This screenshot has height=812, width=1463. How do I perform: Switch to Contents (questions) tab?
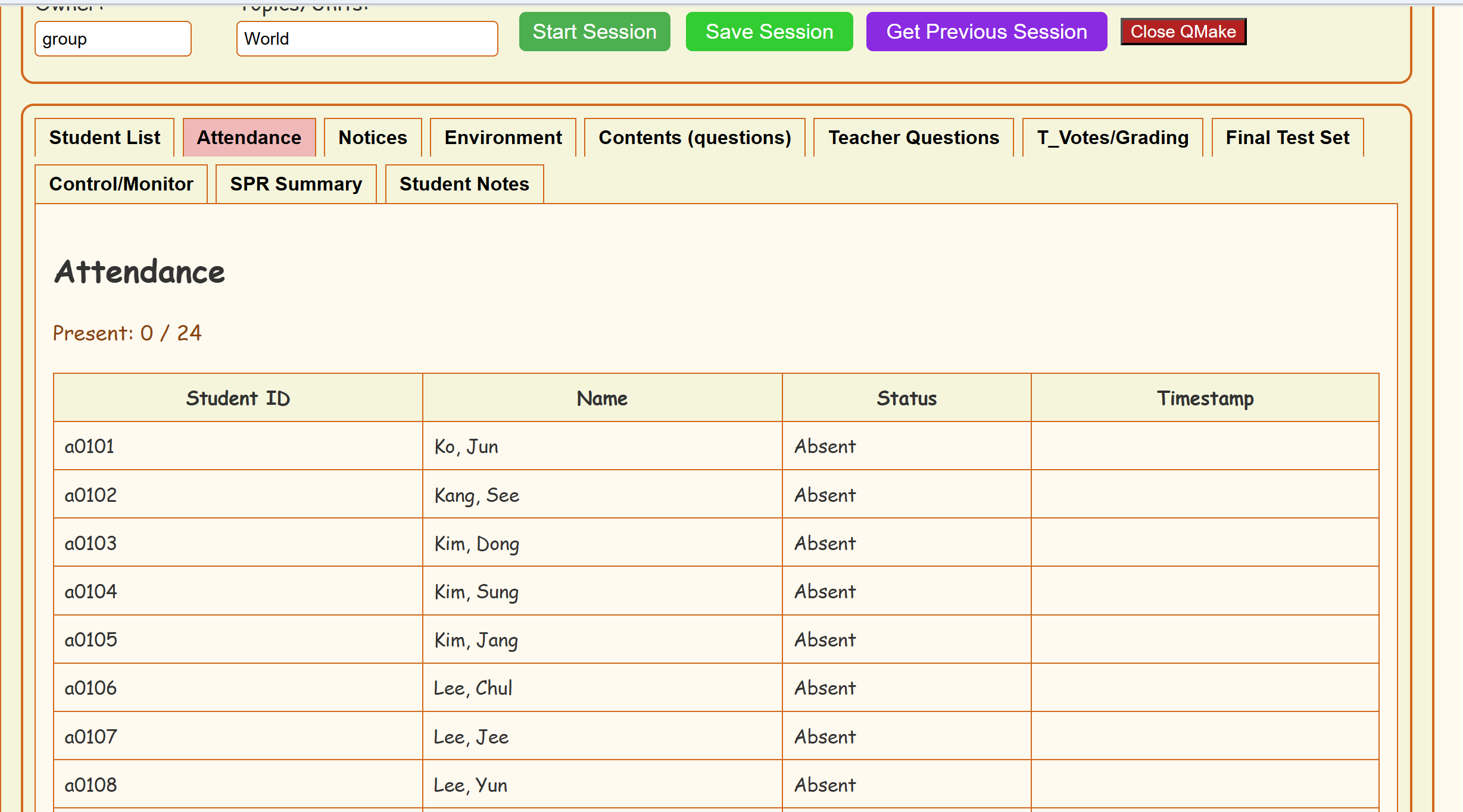(x=694, y=138)
